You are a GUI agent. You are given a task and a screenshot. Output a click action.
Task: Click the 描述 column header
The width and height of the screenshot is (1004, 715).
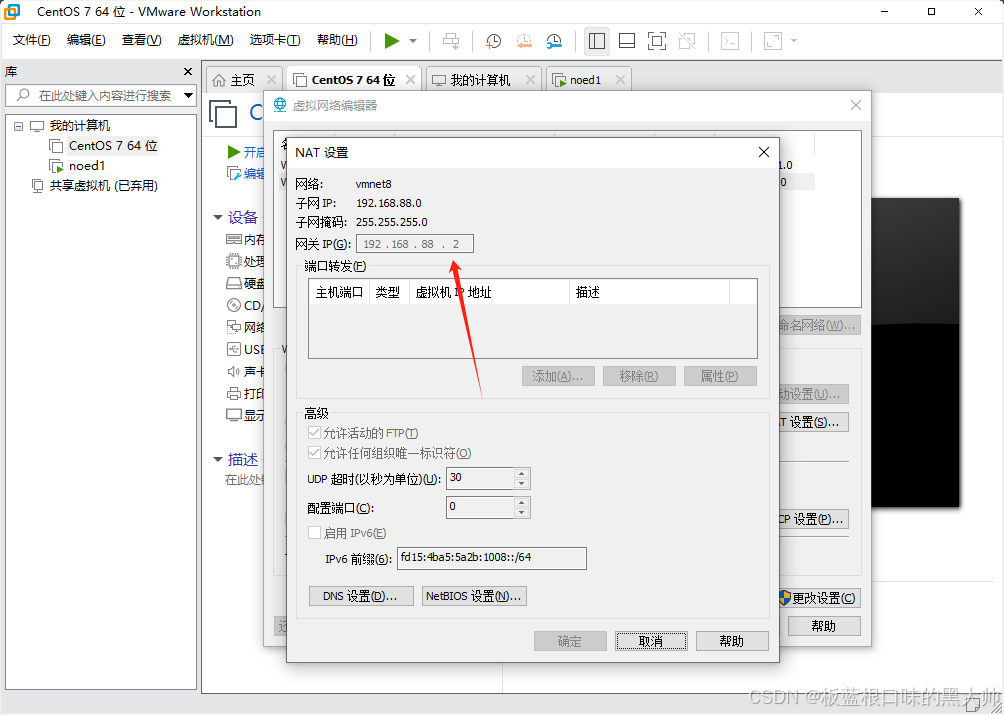point(649,293)
